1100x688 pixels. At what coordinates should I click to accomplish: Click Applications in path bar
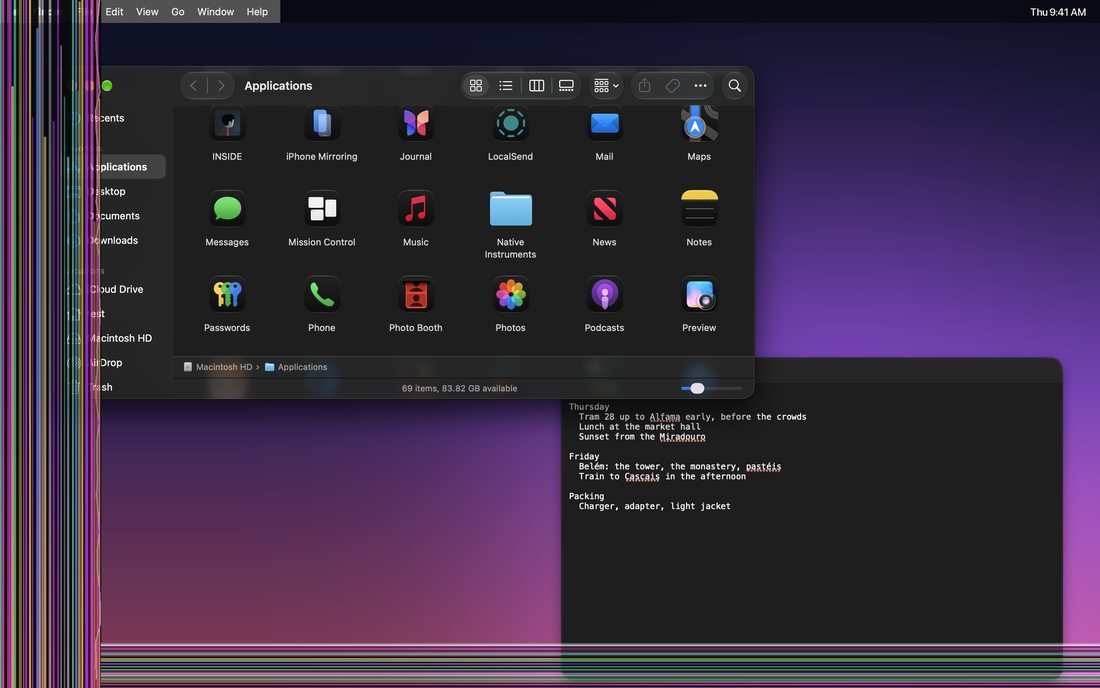(295, 367)
